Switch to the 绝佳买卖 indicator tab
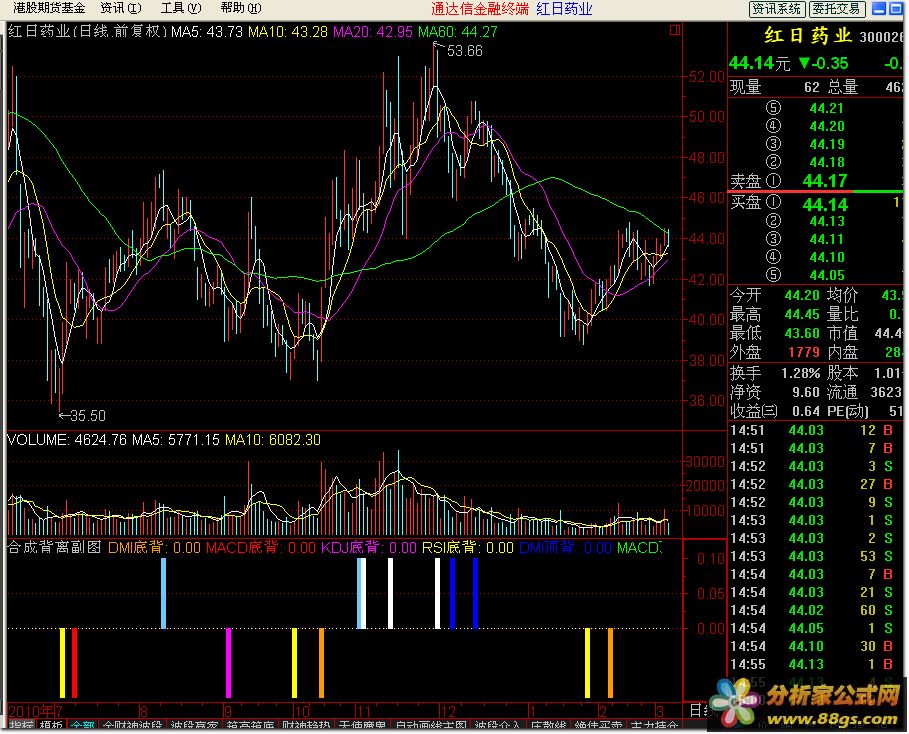The height and width of the screenshot is (734, 909). point(598,725)
